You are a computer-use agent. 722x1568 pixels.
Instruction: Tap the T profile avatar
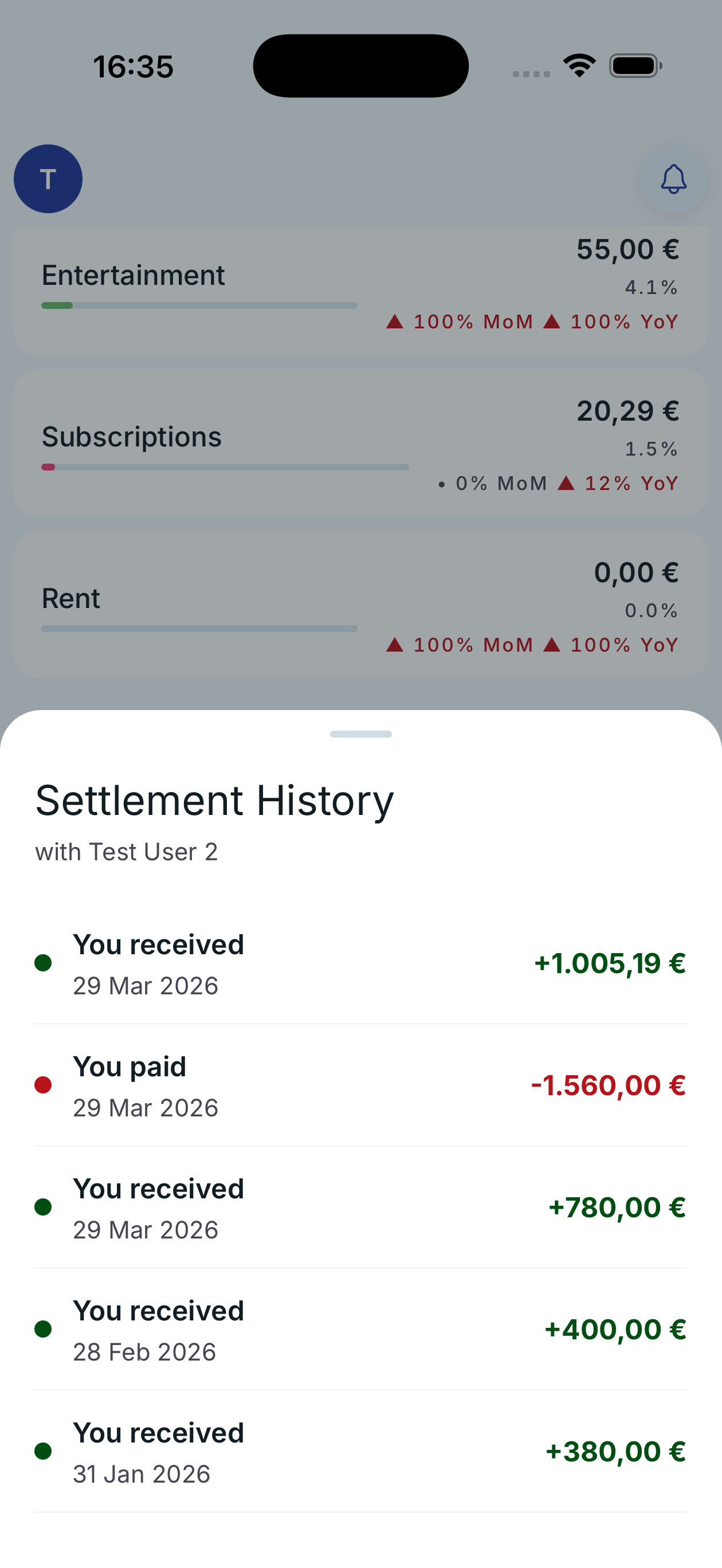[48, 178]
